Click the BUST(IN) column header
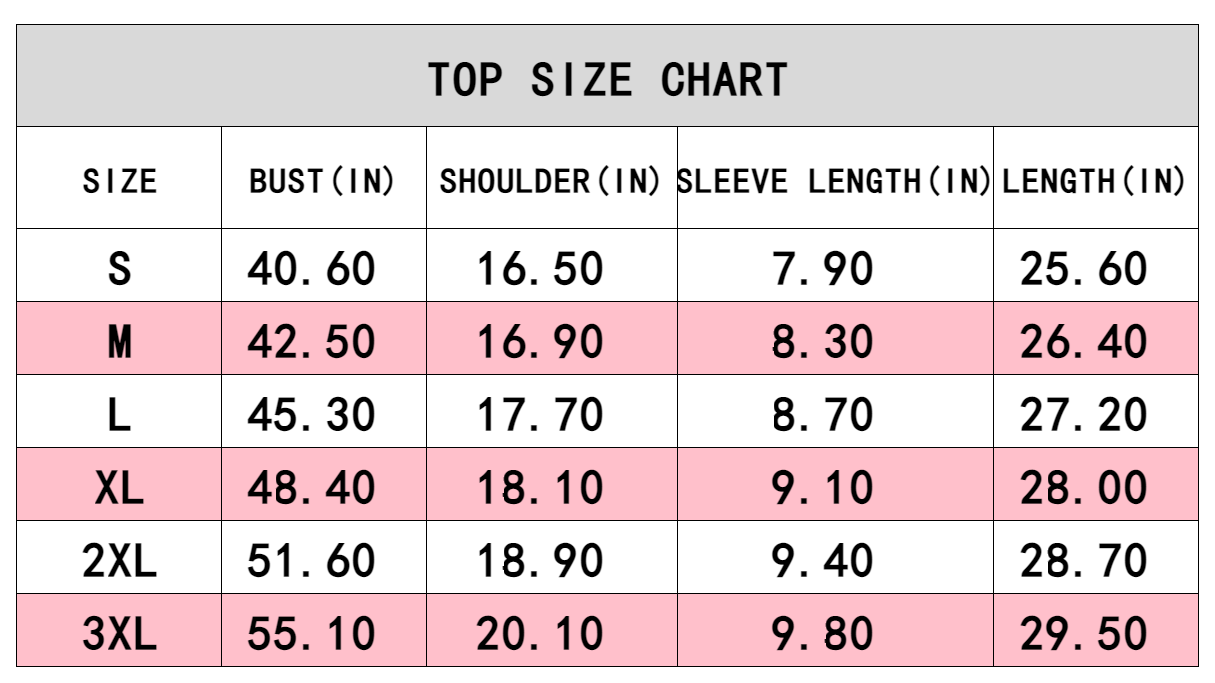 pyautogui.click(x=322, y=181)
